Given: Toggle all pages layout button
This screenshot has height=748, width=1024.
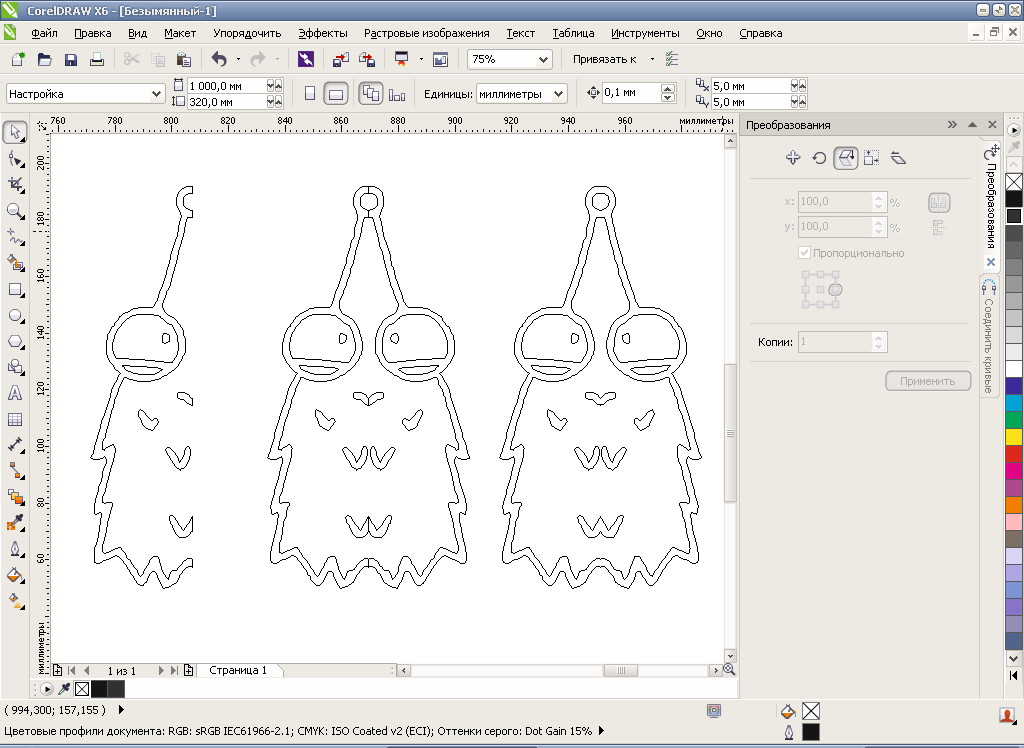Looking at the screenshot, I should click(371, 93).
